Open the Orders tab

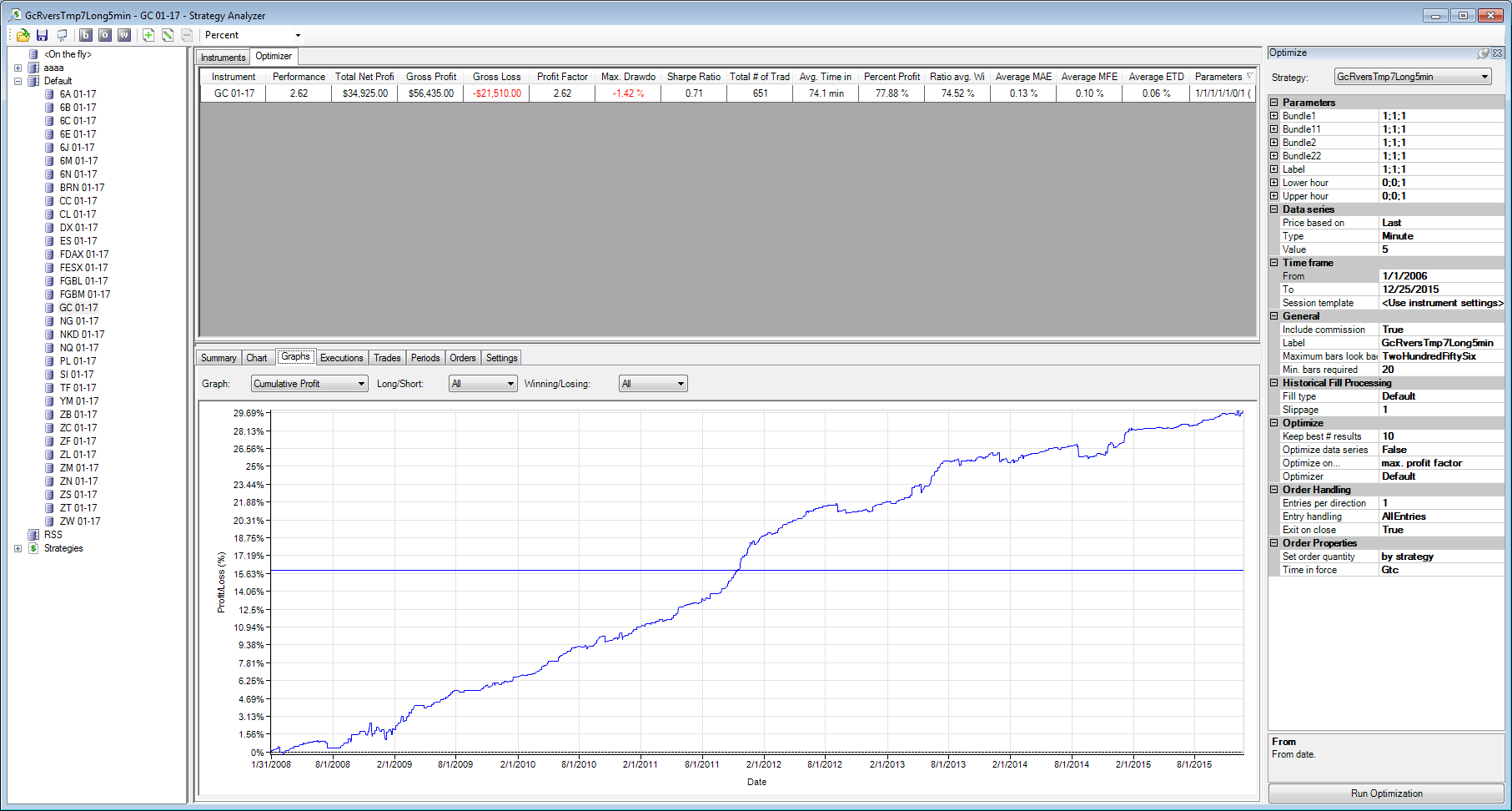[463, 358]
